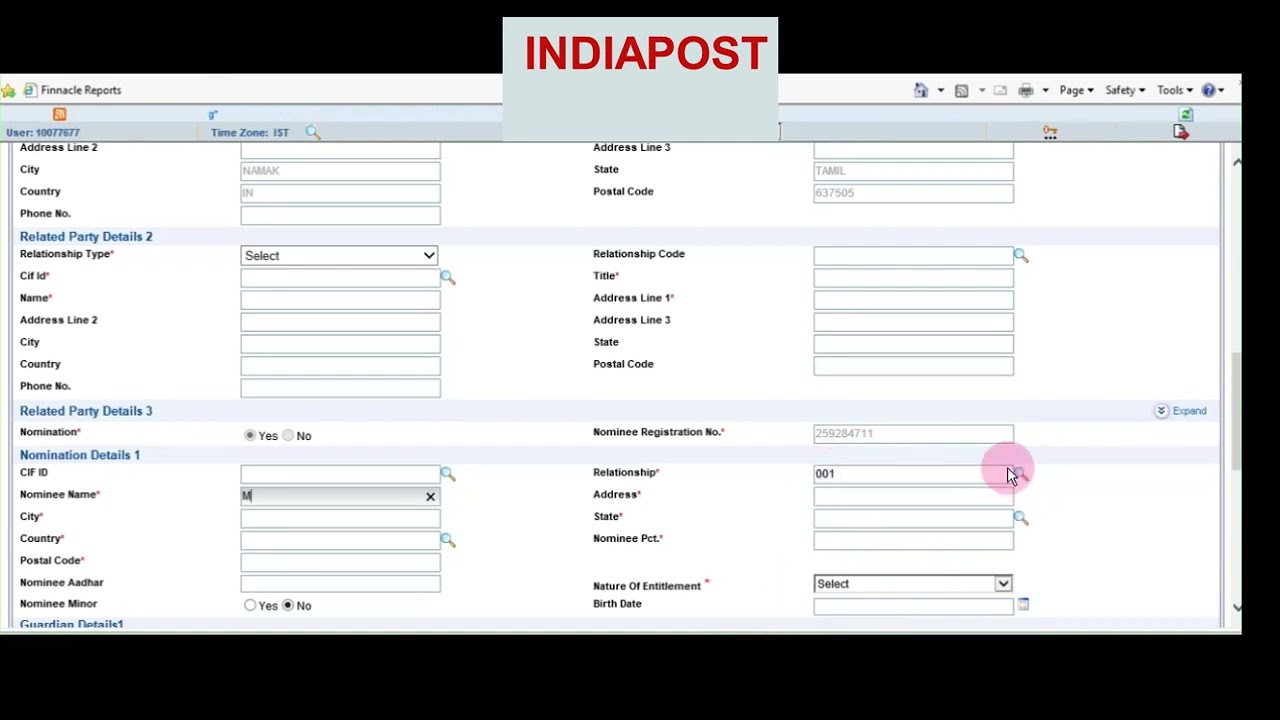
Task: Select No for Nomination
Action: point(288,435)
